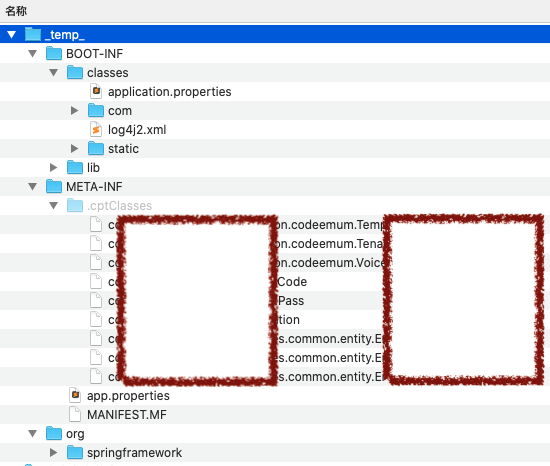550x466 pixels.
Task: Select the log4j2.xml file icon
Action: [x=96, y=130]
